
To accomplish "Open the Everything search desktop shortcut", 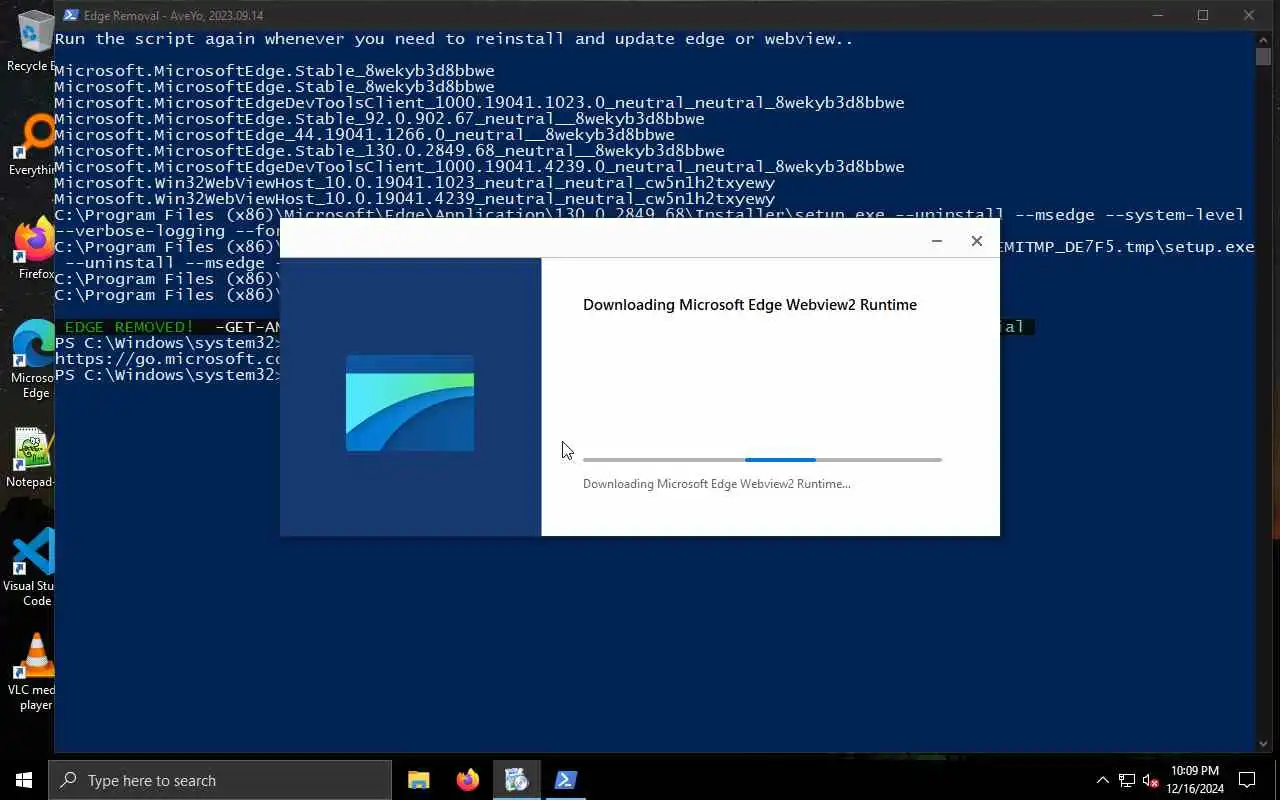I will [x=32, y=145].
